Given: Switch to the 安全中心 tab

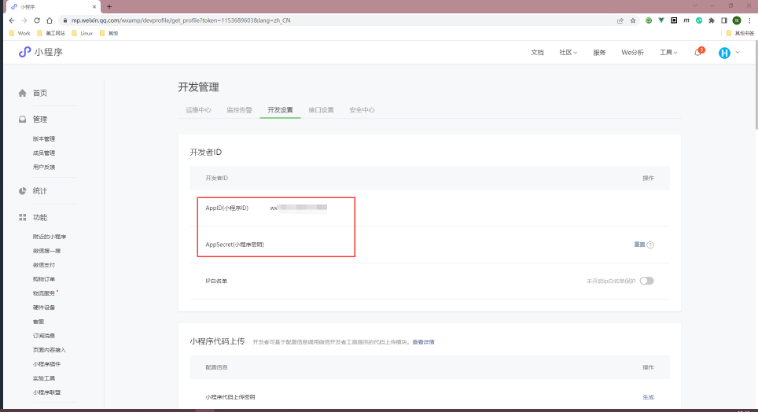Looking at the screenshot, I should (x=362, y=110).
